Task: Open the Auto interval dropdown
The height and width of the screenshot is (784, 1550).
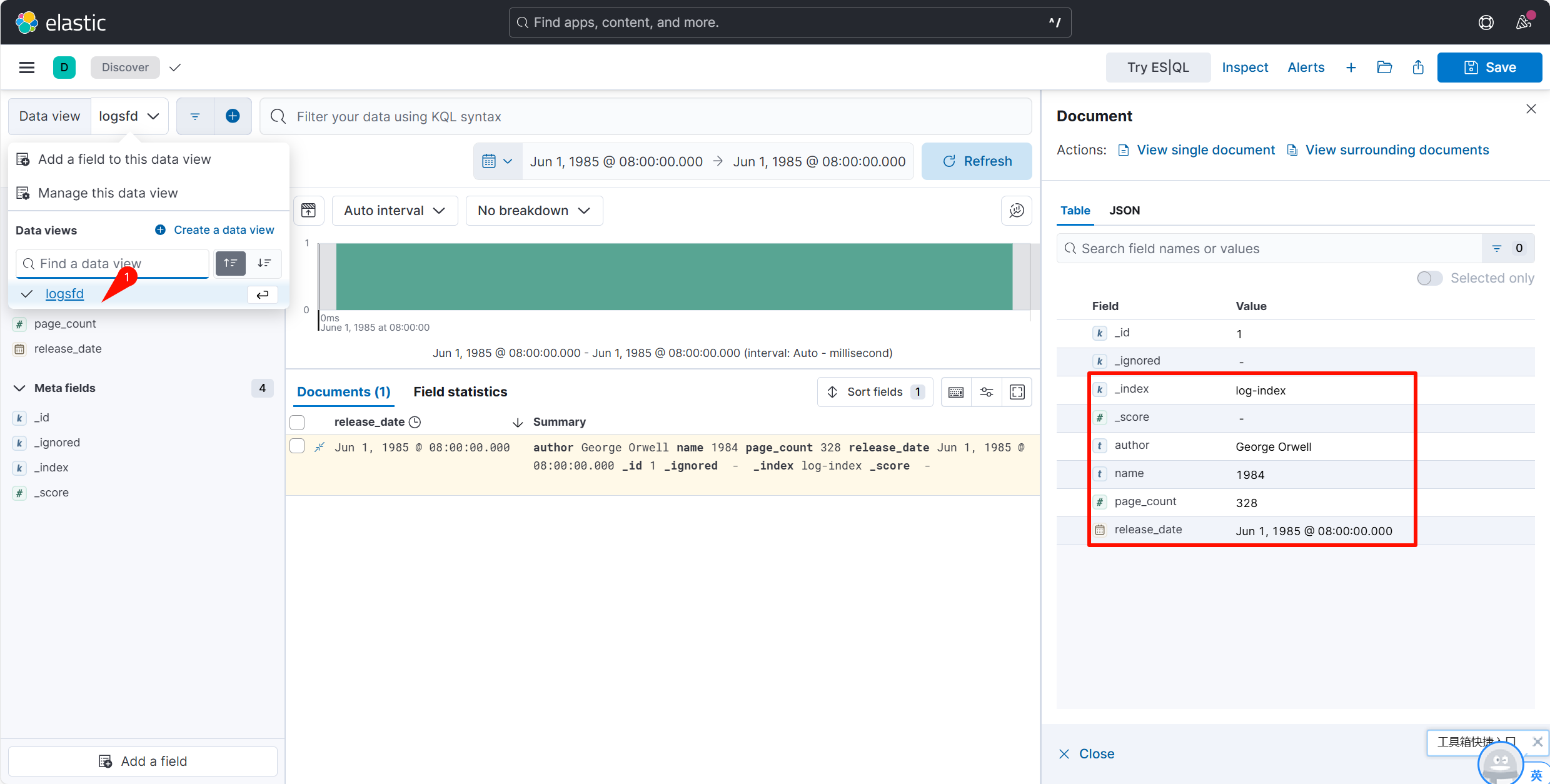Action: pos(395,211)
